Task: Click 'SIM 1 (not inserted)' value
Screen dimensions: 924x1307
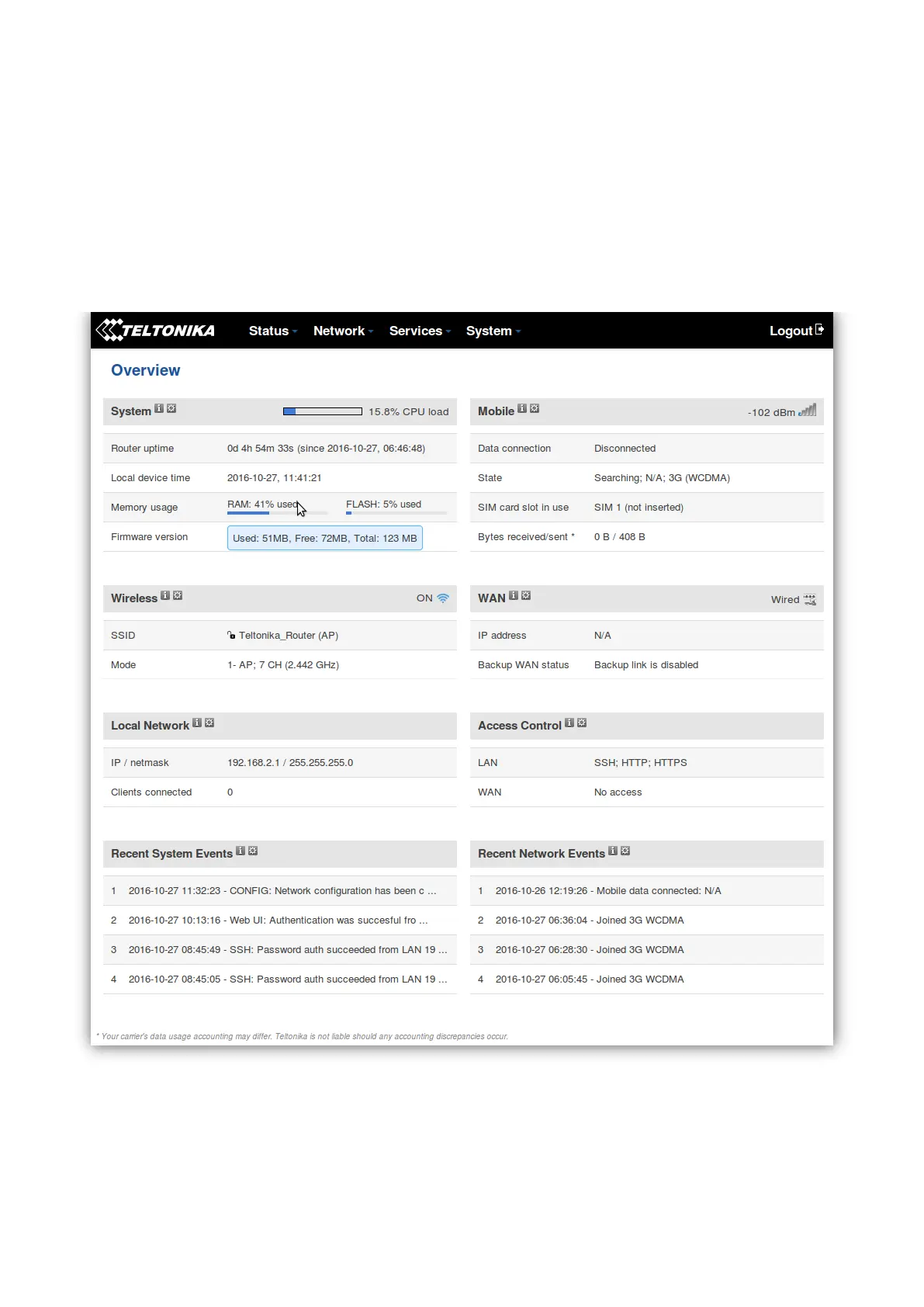Action: (638, 508)
